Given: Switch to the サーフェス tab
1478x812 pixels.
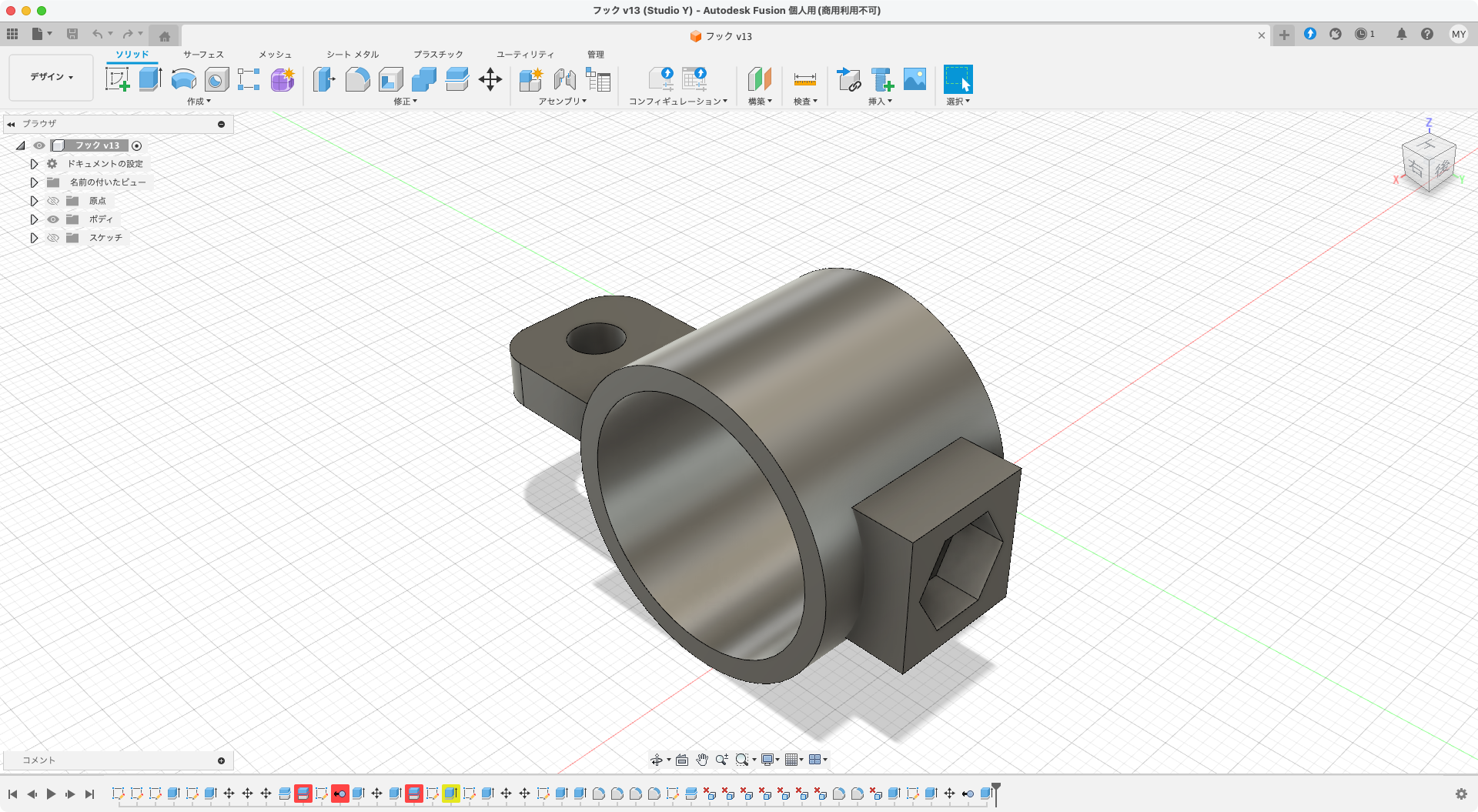Looking at the screenshot, I should [x=203, y=55].
